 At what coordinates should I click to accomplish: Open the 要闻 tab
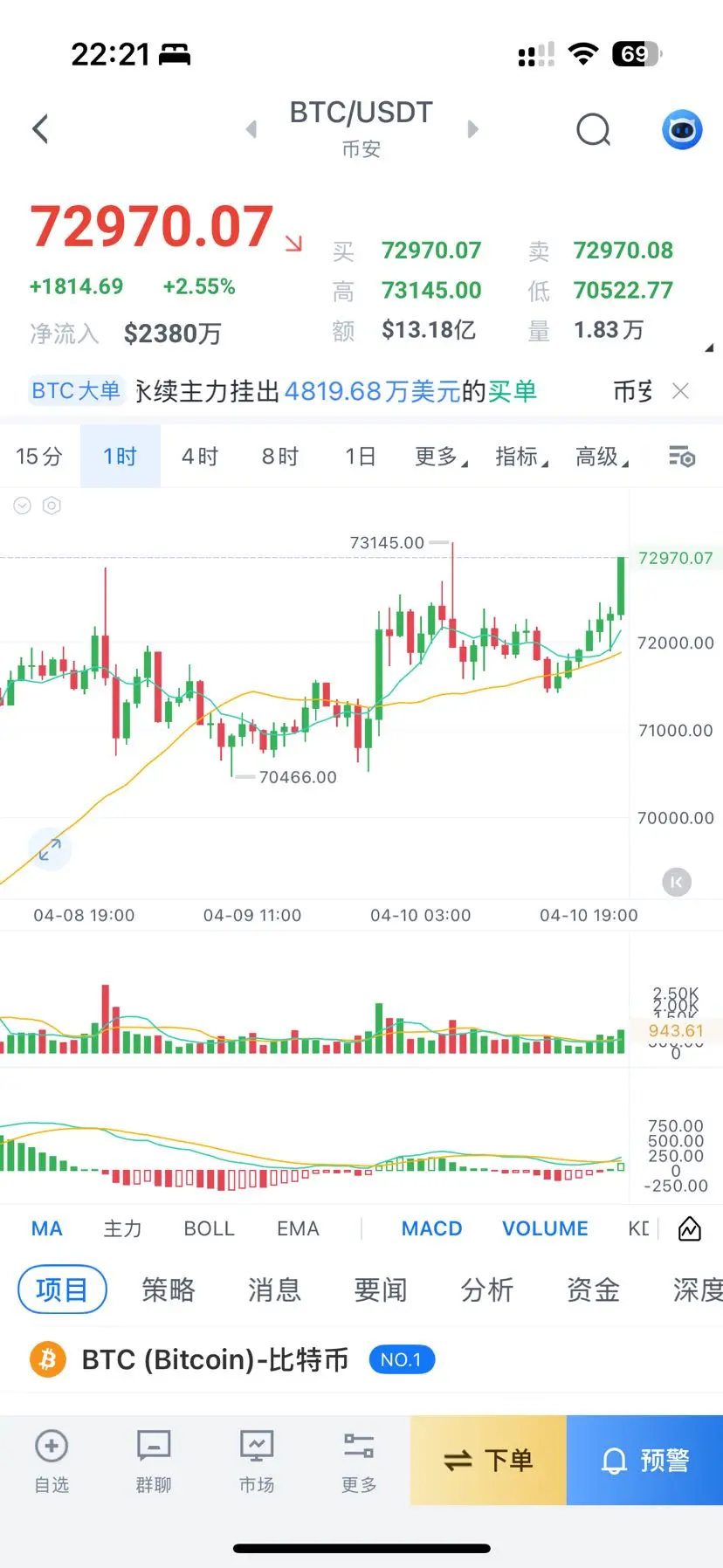point(381,1289)
